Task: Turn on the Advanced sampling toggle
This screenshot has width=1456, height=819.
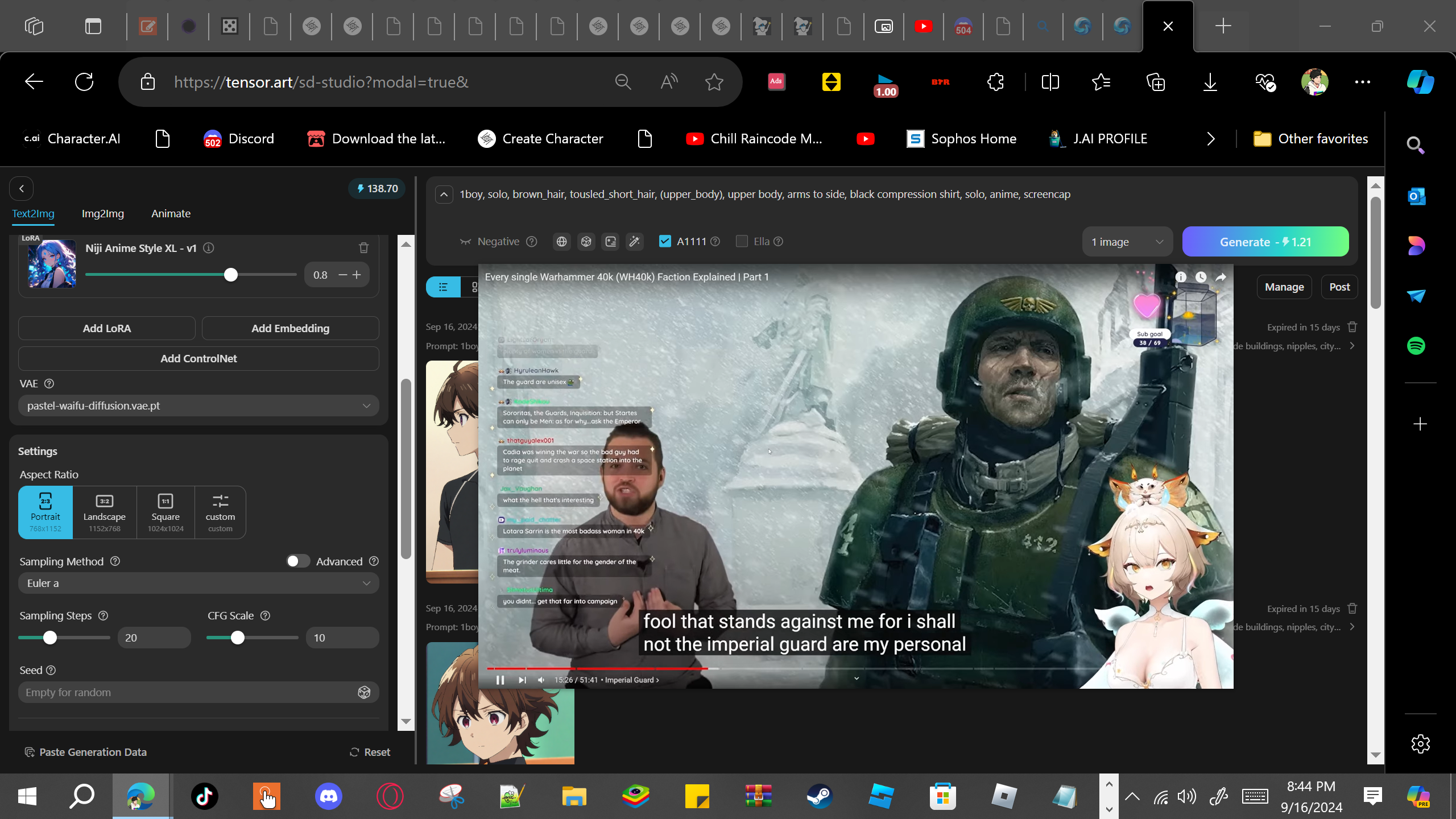Action: 297,561
